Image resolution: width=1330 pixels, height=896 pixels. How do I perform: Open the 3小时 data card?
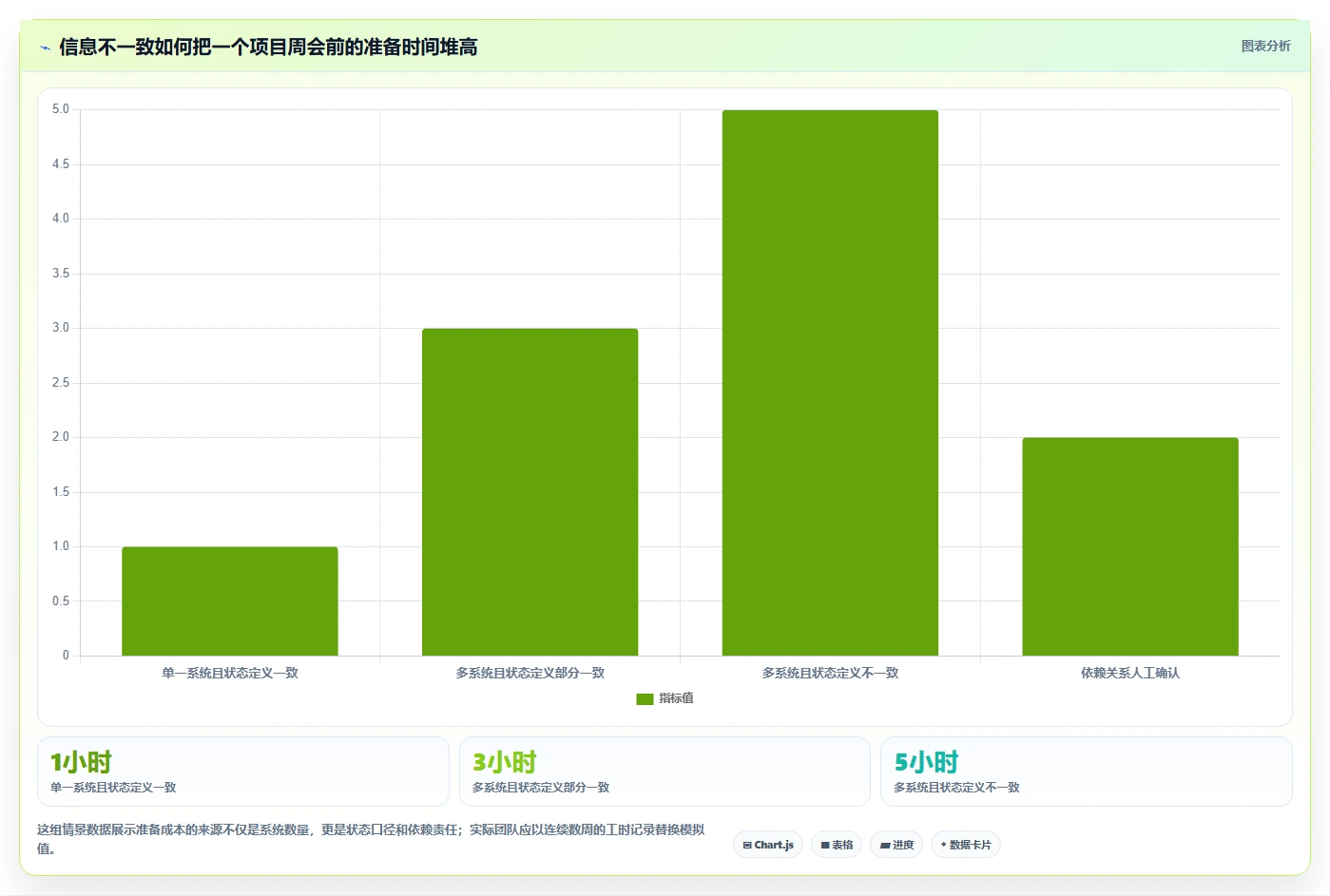click(665, 772)
